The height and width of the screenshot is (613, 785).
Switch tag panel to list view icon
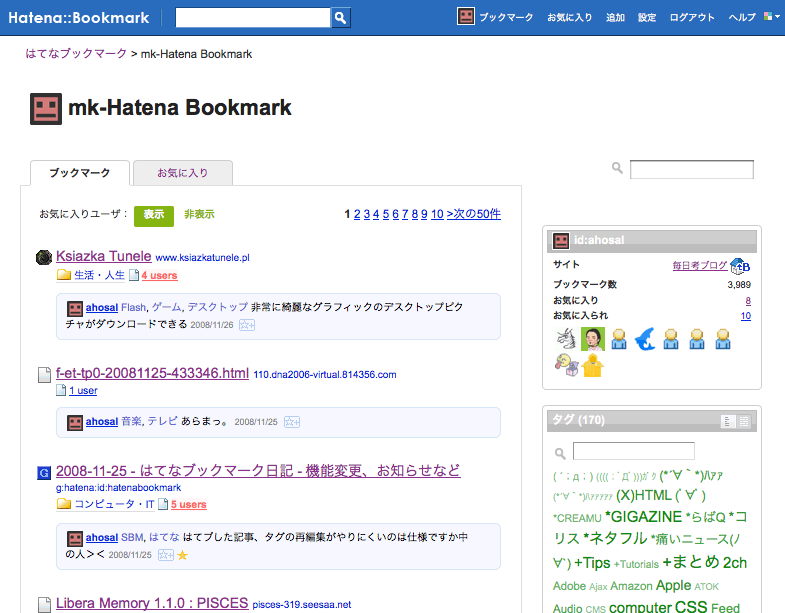click(727, 422)
